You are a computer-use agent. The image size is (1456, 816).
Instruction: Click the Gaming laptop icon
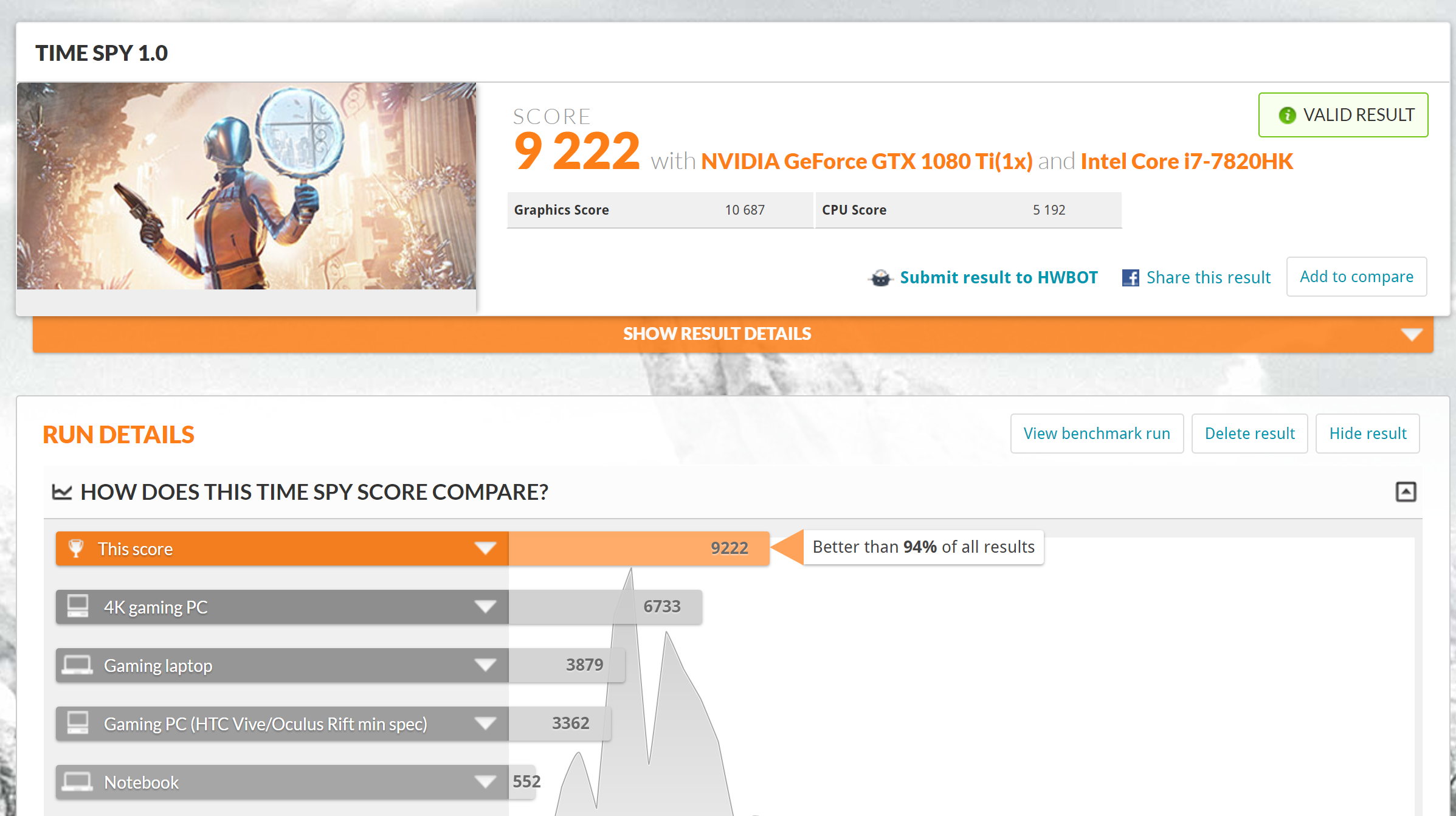78,665
